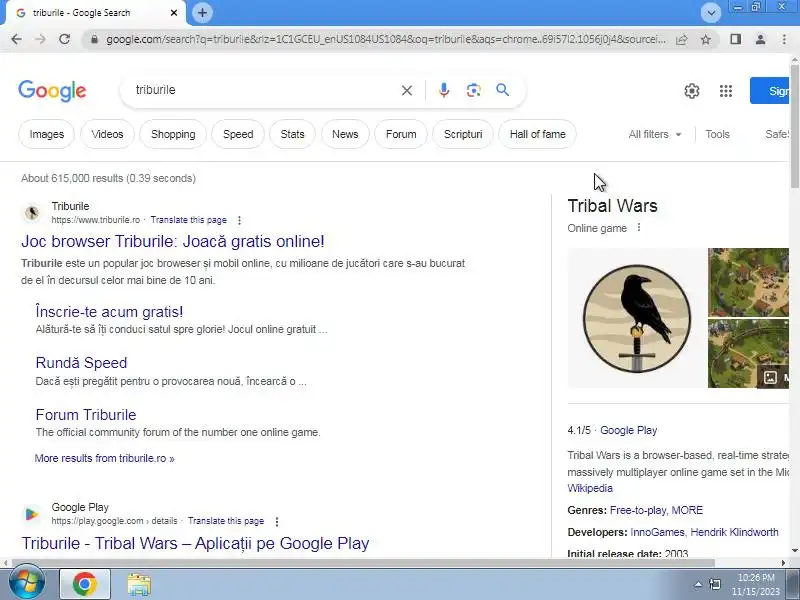The width and height of the screenshot is (800, 600).
Task: Open the upper village screenshot thumbnail
Action: tap(748, 282)
